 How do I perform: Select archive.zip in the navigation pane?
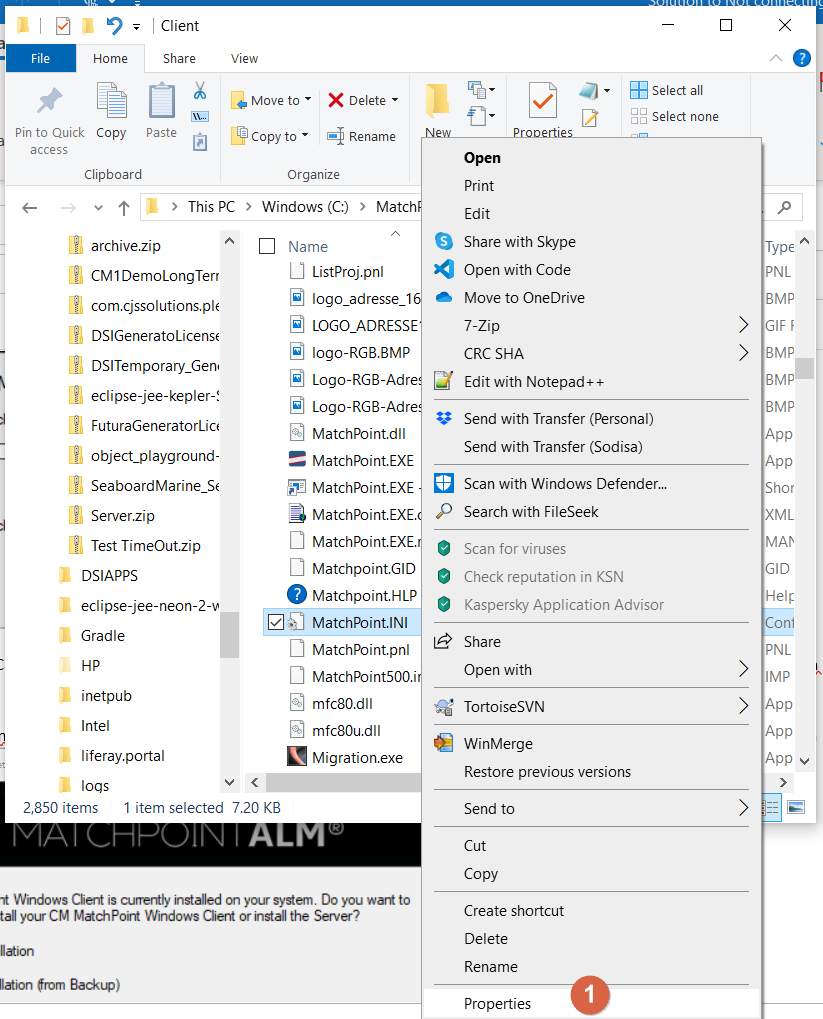pyautogui.click(x=125, y=246)
